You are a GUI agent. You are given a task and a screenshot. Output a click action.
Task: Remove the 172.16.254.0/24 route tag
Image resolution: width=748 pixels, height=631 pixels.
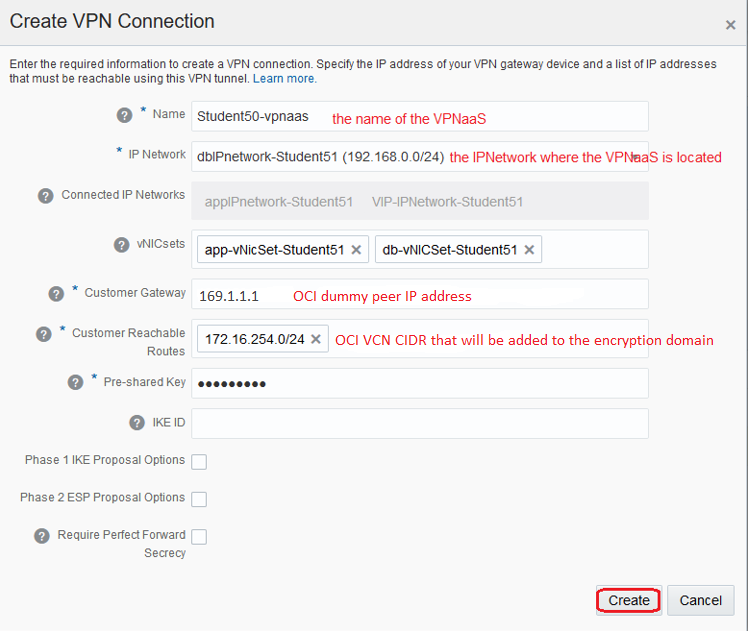tap(316, 339)
